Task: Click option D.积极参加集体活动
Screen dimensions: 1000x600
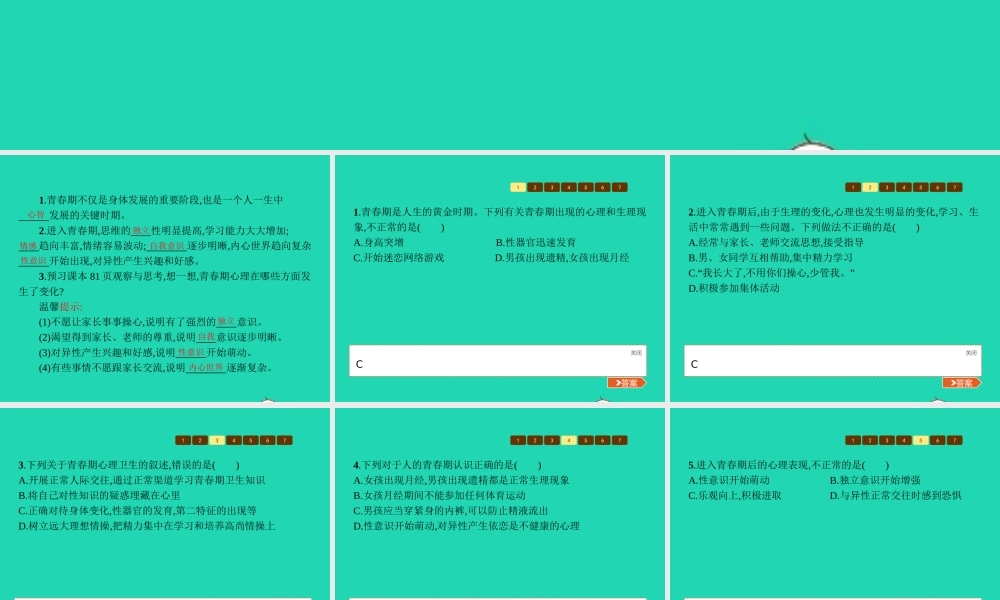Action: click(733, 288)
